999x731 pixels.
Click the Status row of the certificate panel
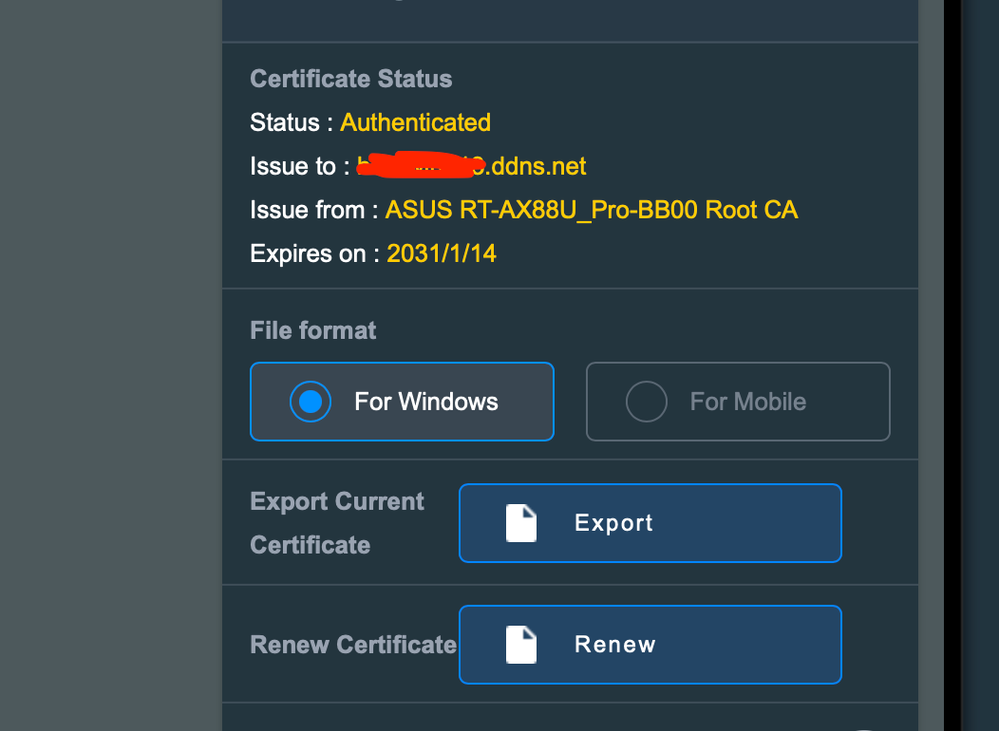click(x=370, y=122)
